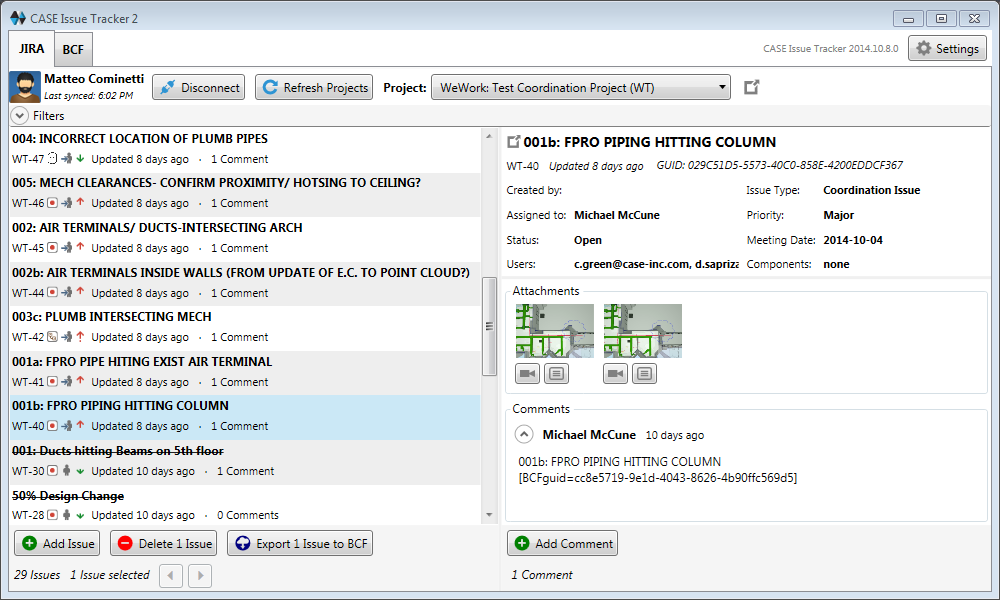Click the green priority arrow on WT-47 row

click(x=80, y=159)
